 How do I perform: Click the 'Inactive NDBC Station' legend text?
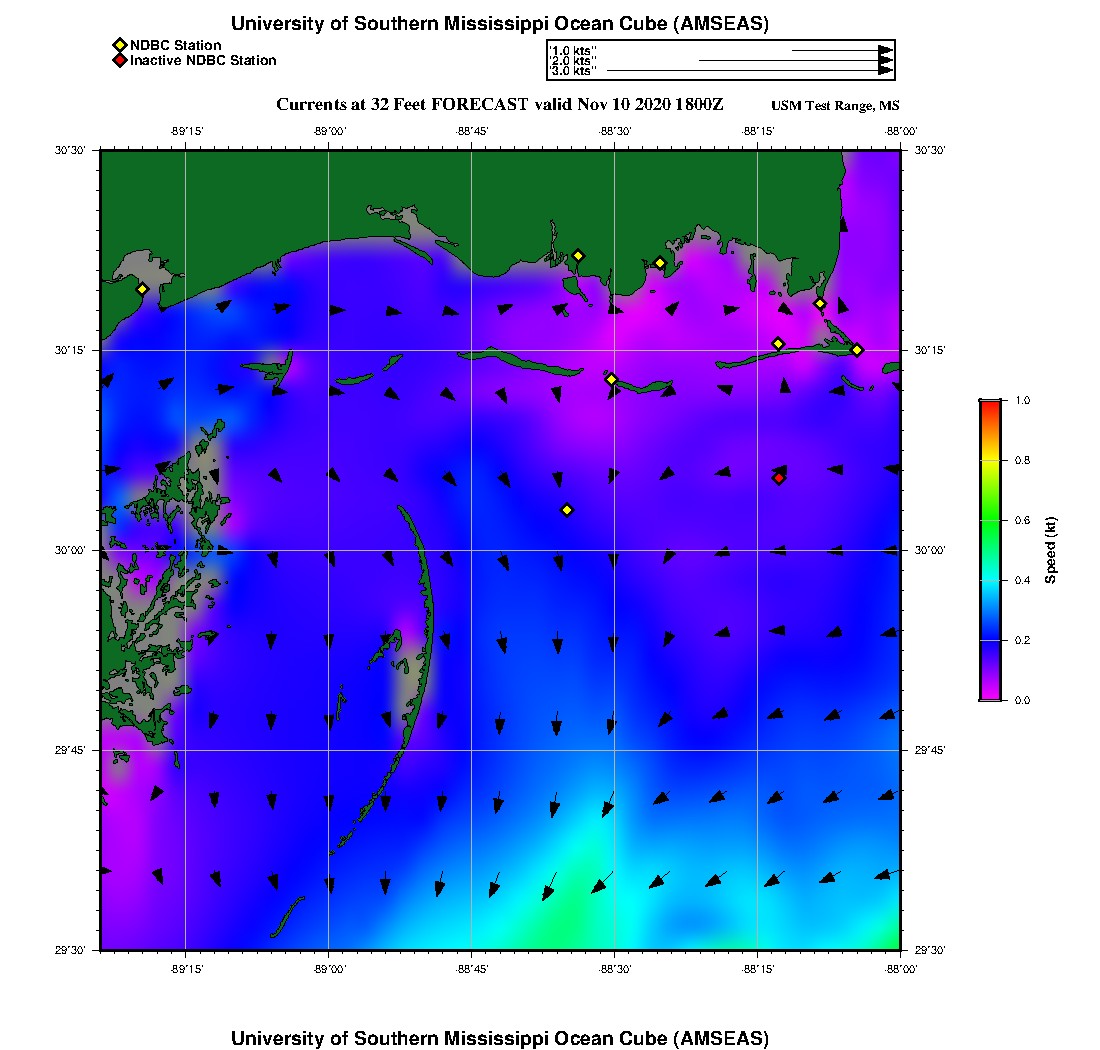coord(203,61)
